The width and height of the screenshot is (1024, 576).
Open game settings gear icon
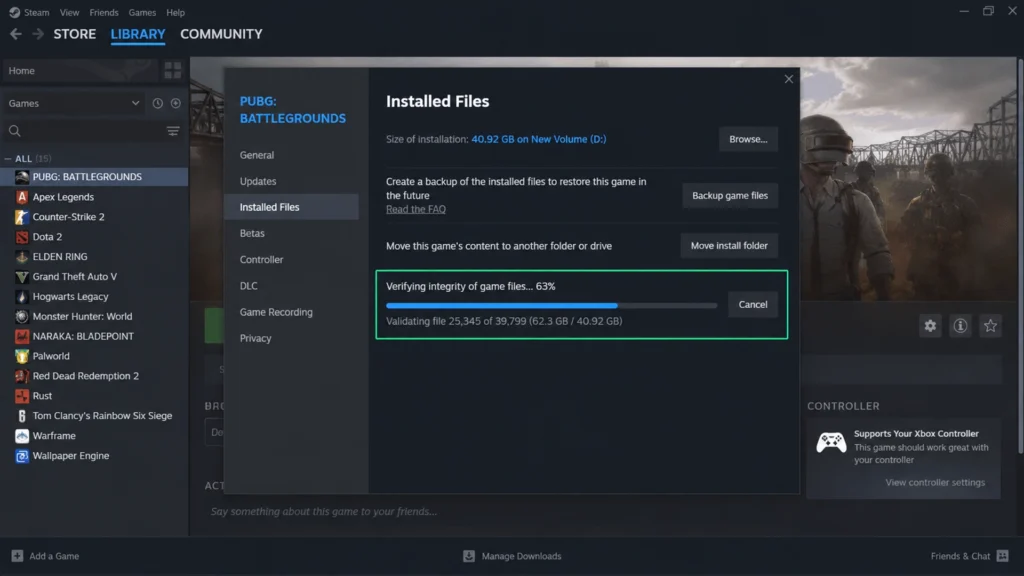(930, 325)
